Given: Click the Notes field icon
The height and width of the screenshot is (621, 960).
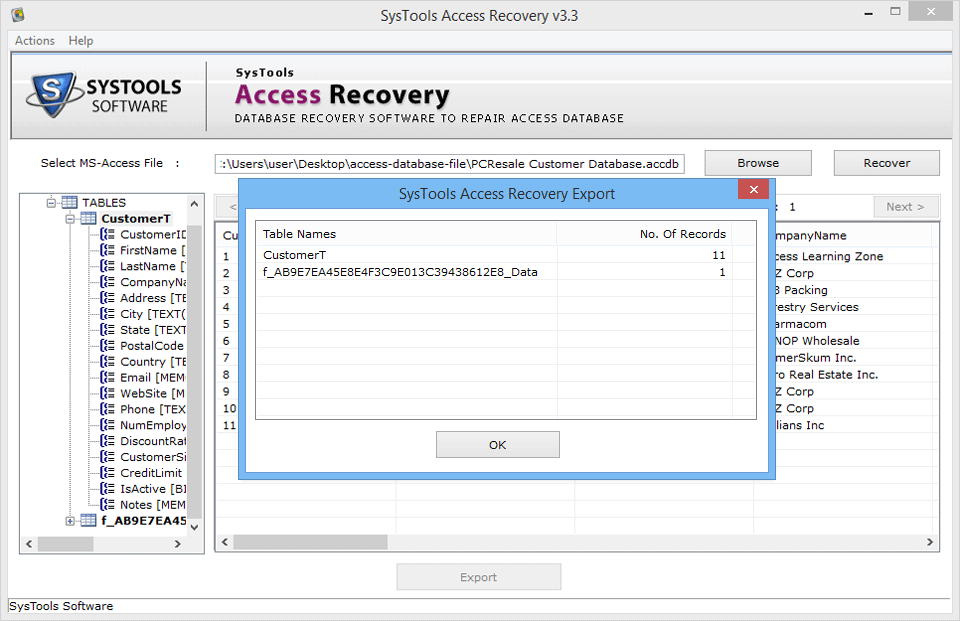Looking at the screenshot, I should [107, 505].
